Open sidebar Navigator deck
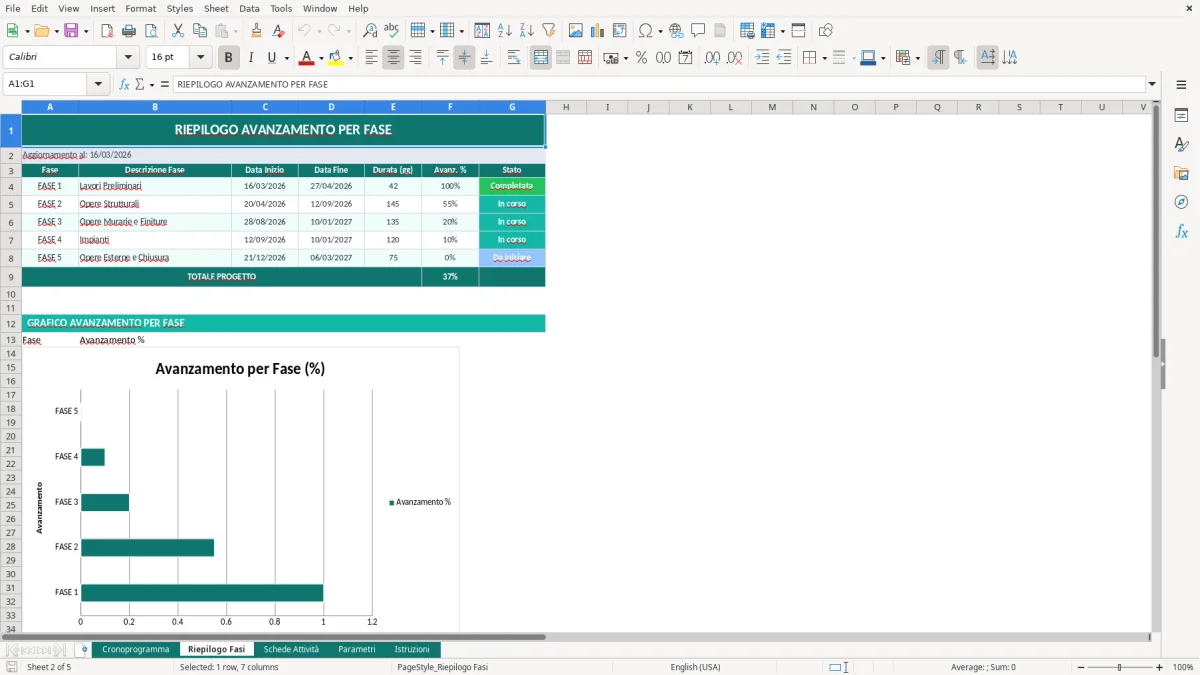The width and height of the screenshot is (1200, 675). 1181,202
